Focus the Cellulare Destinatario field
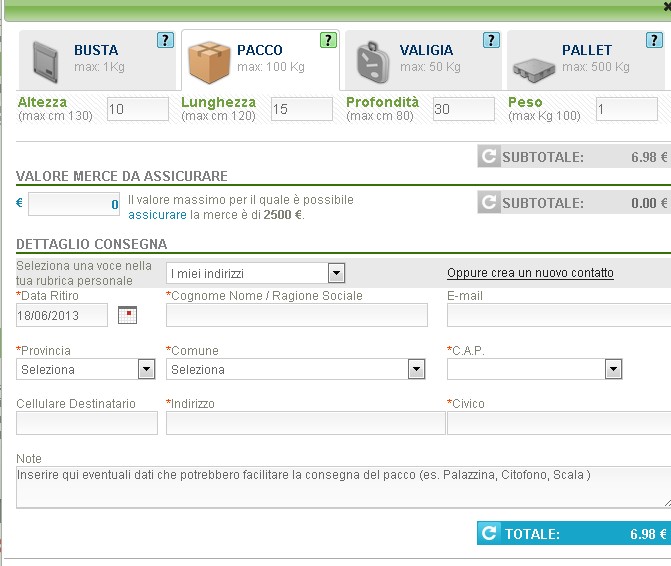 [x=87, y=423]
